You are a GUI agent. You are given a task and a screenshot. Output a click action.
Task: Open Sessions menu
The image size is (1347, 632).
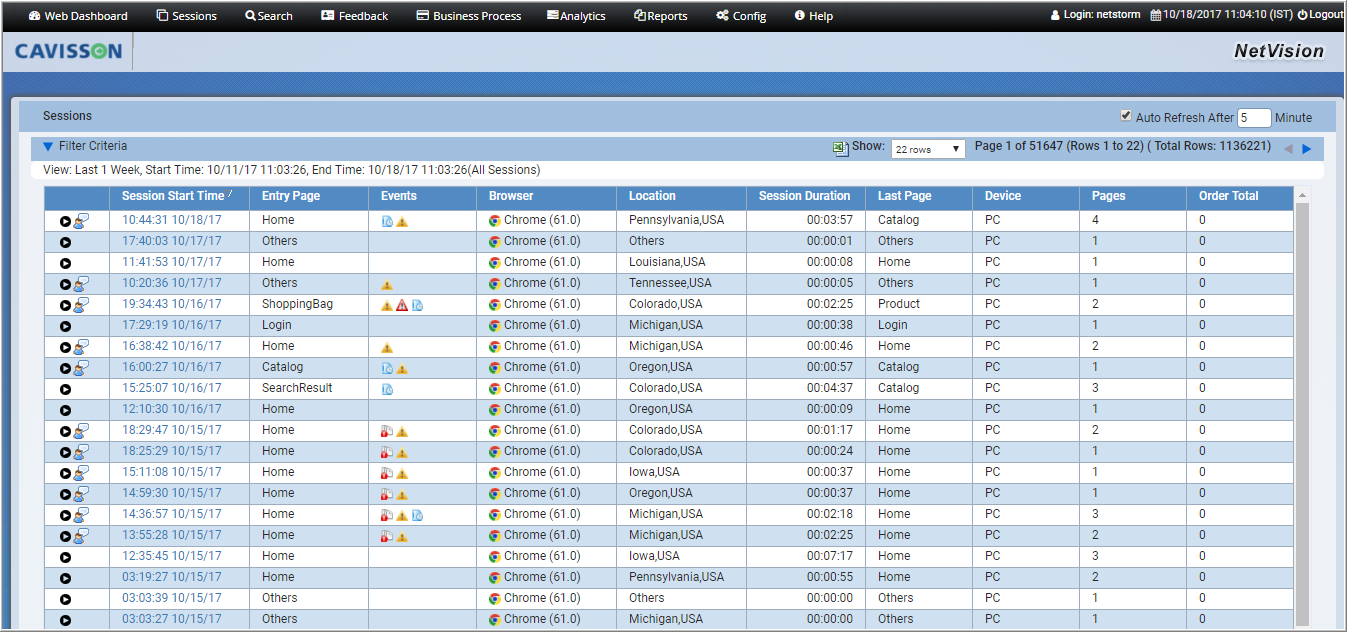187,16
